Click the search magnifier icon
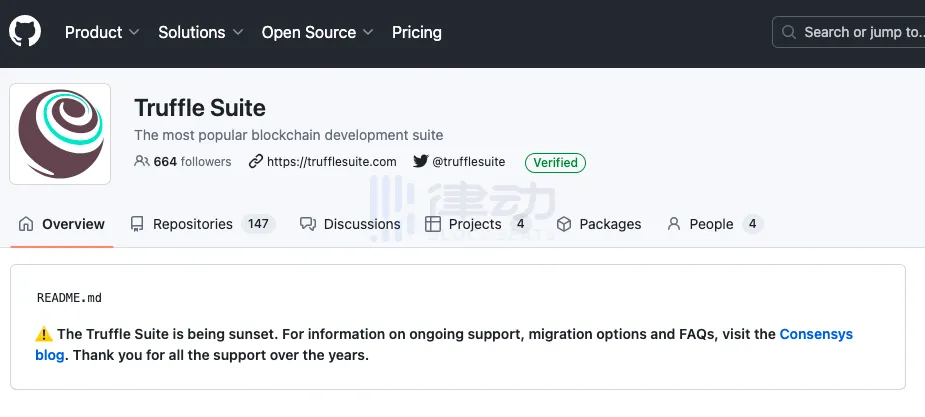The image size is (925, 417). click(x=789, y=32)
